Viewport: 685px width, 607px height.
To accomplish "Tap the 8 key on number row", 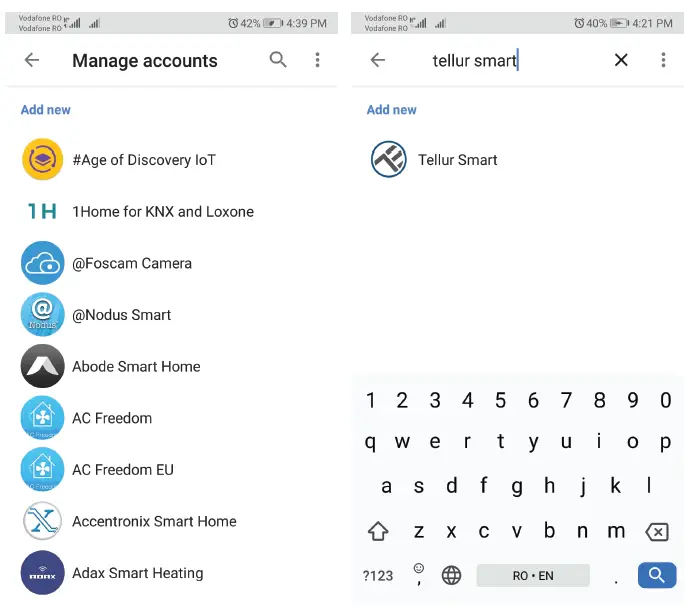I will (599, 400).
